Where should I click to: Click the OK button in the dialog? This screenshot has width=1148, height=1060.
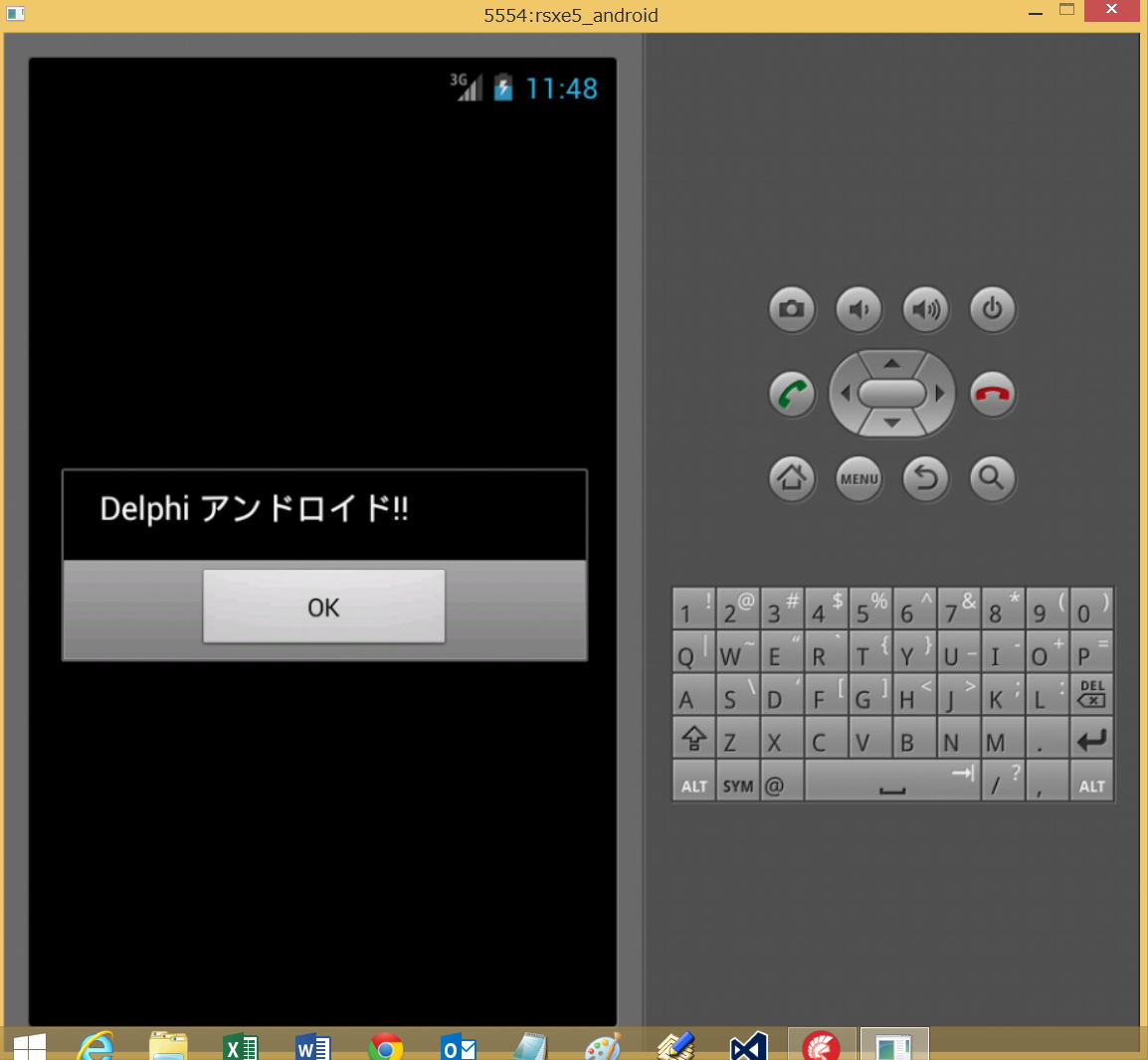(323, 607)
